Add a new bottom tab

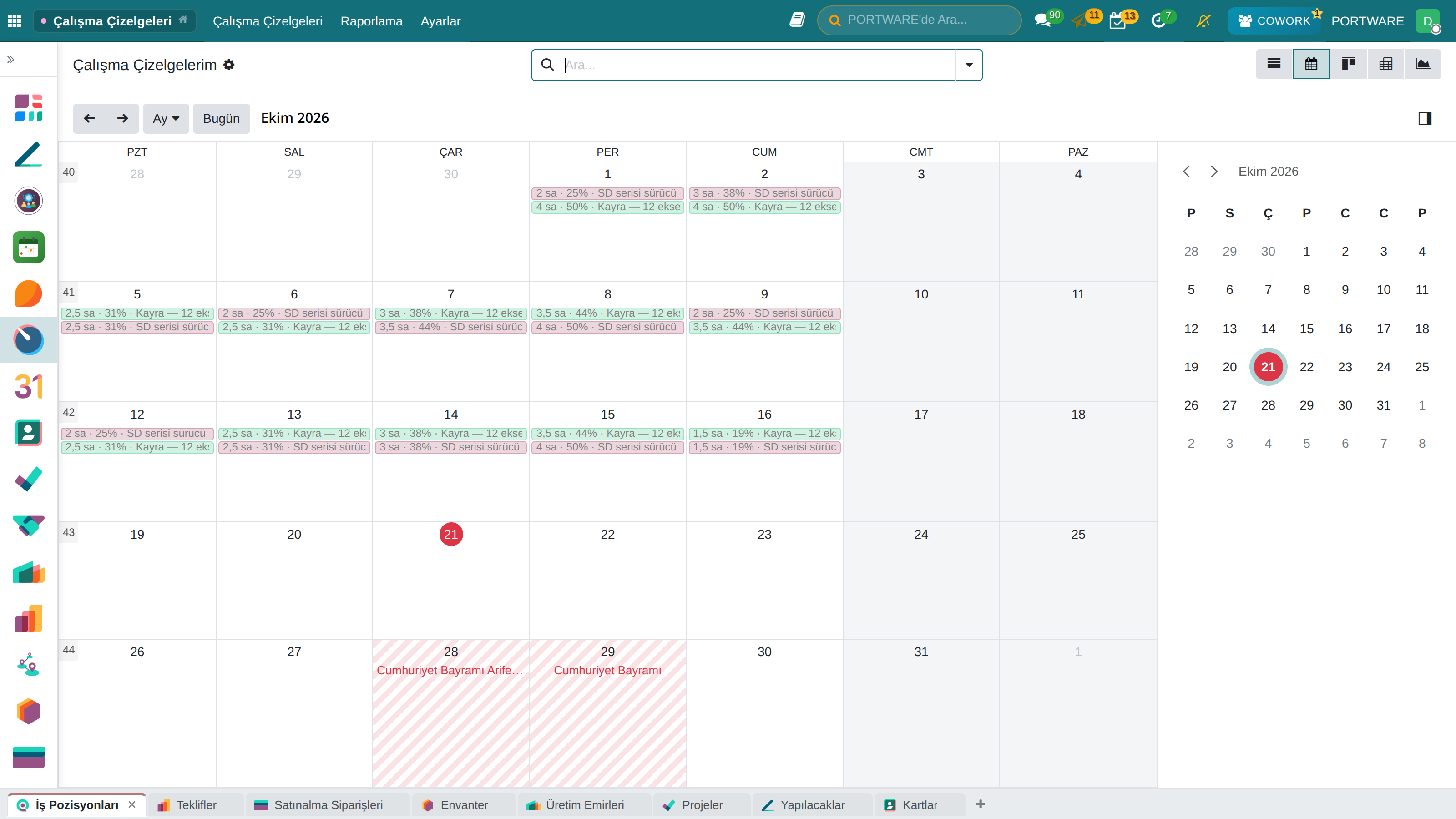[981, 804]
